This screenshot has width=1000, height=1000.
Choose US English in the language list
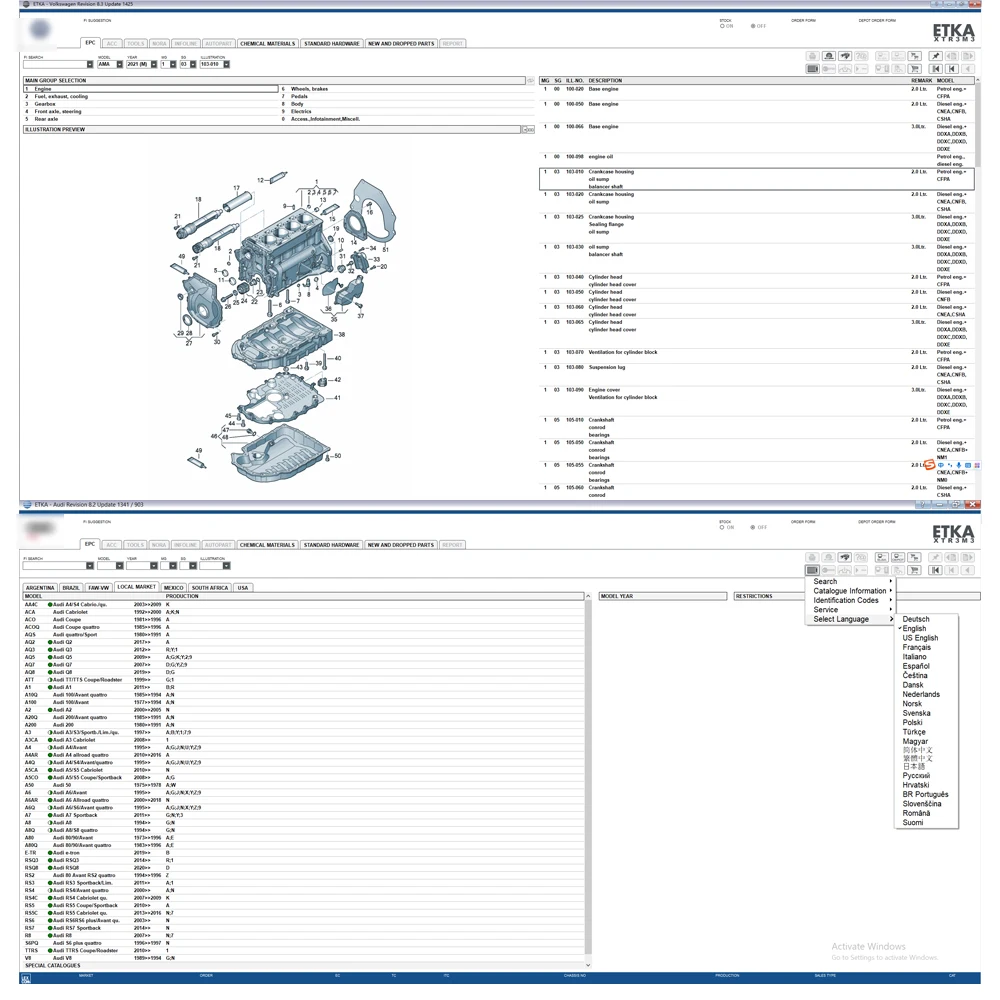click(920, 638)
